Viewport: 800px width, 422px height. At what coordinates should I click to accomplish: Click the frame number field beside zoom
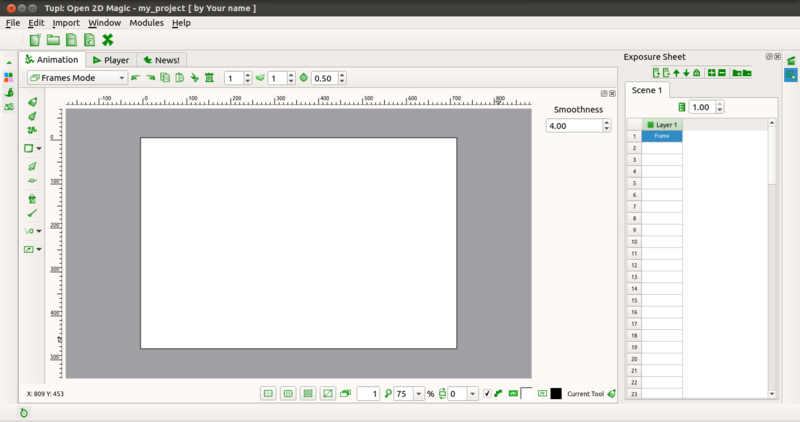coord(368,393)
